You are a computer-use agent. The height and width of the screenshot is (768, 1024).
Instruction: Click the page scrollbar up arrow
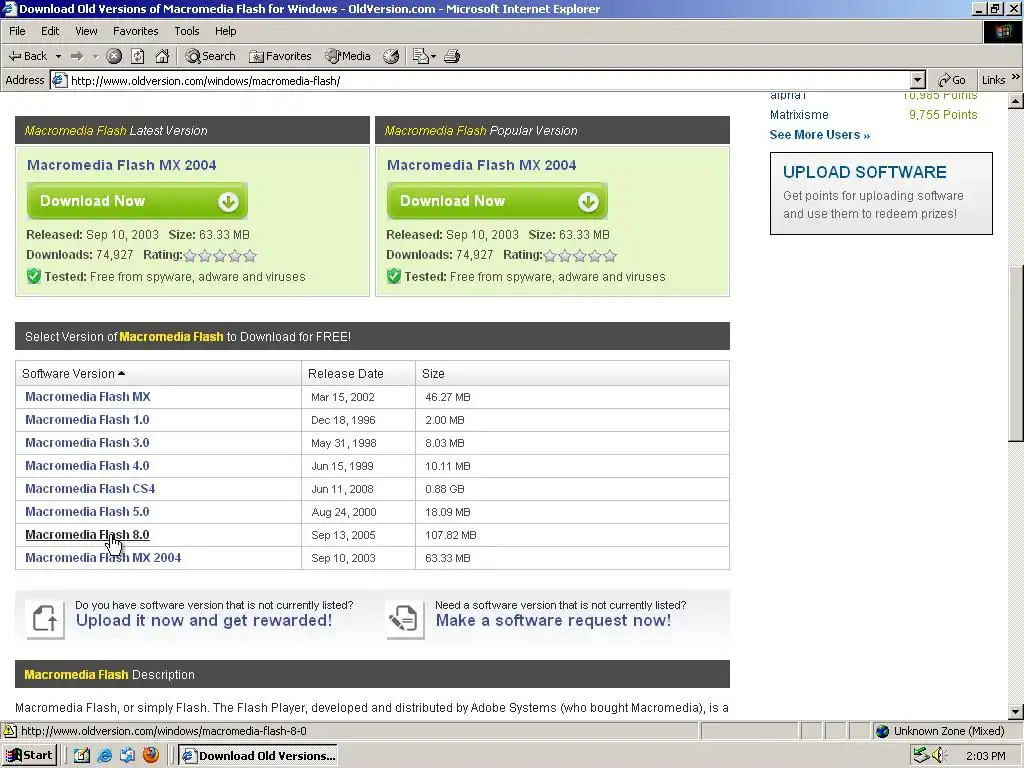coord(1016,101)
